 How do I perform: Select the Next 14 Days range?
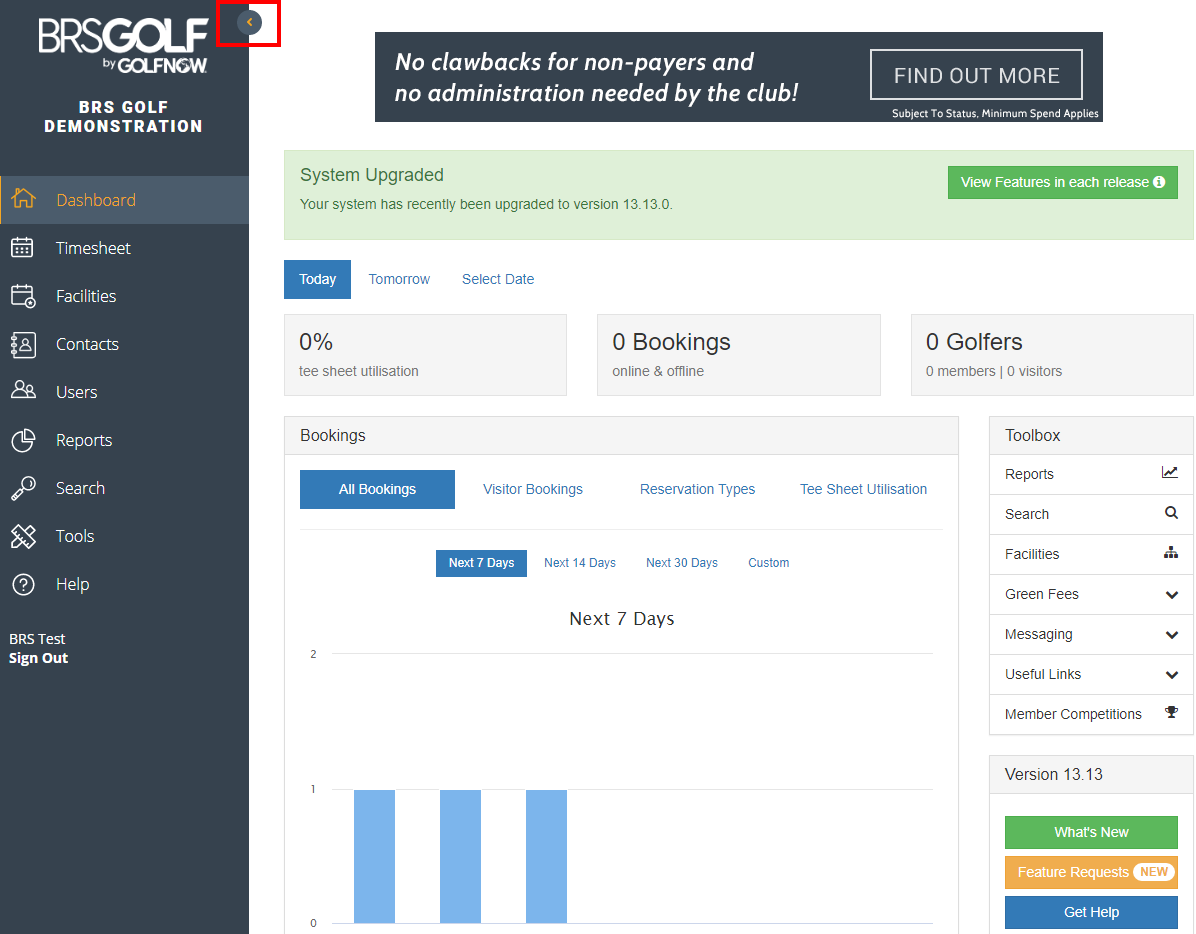pos(580,563)
